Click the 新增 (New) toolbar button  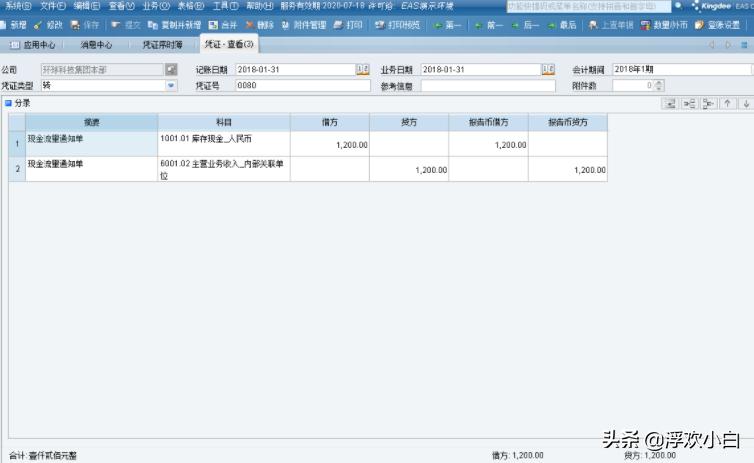pos(13,25)
